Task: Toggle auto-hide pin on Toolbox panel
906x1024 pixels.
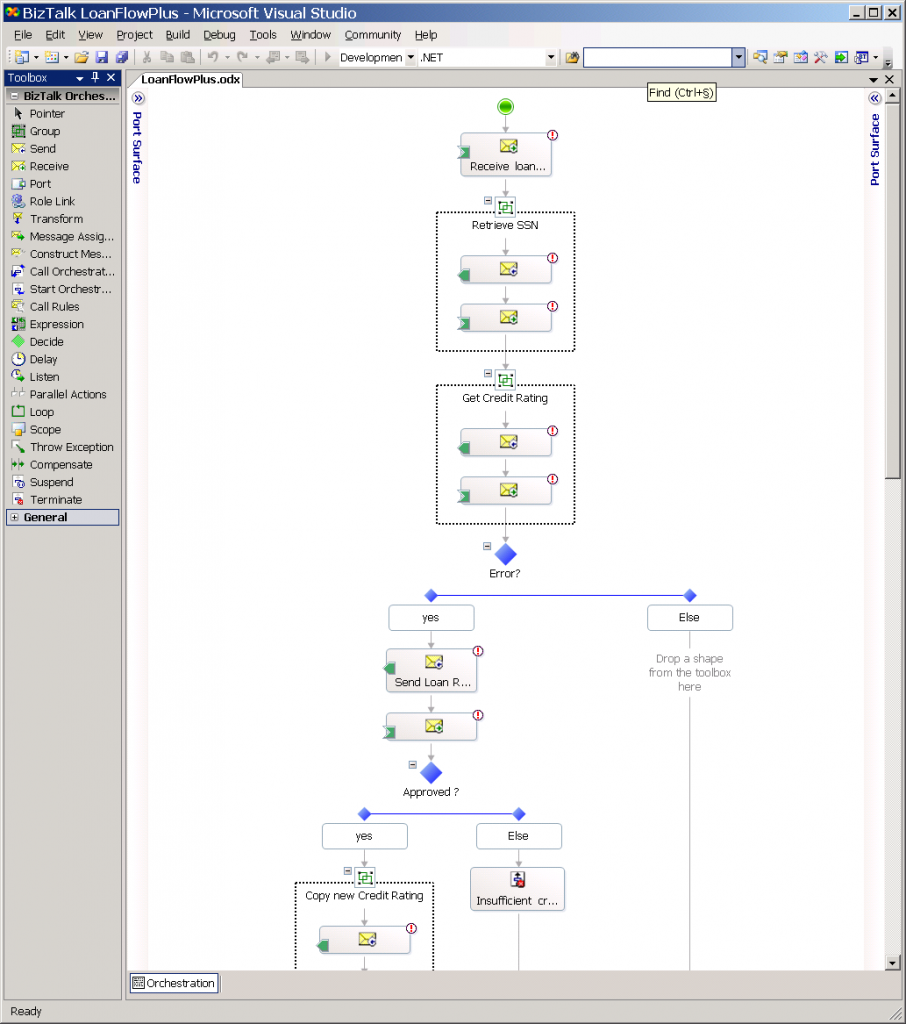Action: tap(95, 78)
